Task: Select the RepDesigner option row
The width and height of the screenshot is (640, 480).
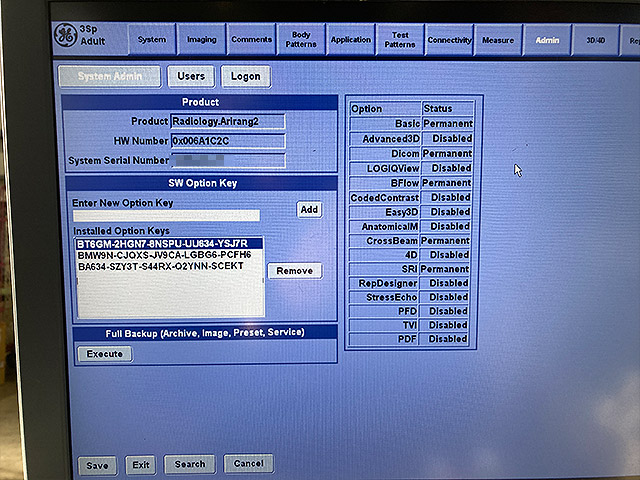Action: [x=409, y=283]
